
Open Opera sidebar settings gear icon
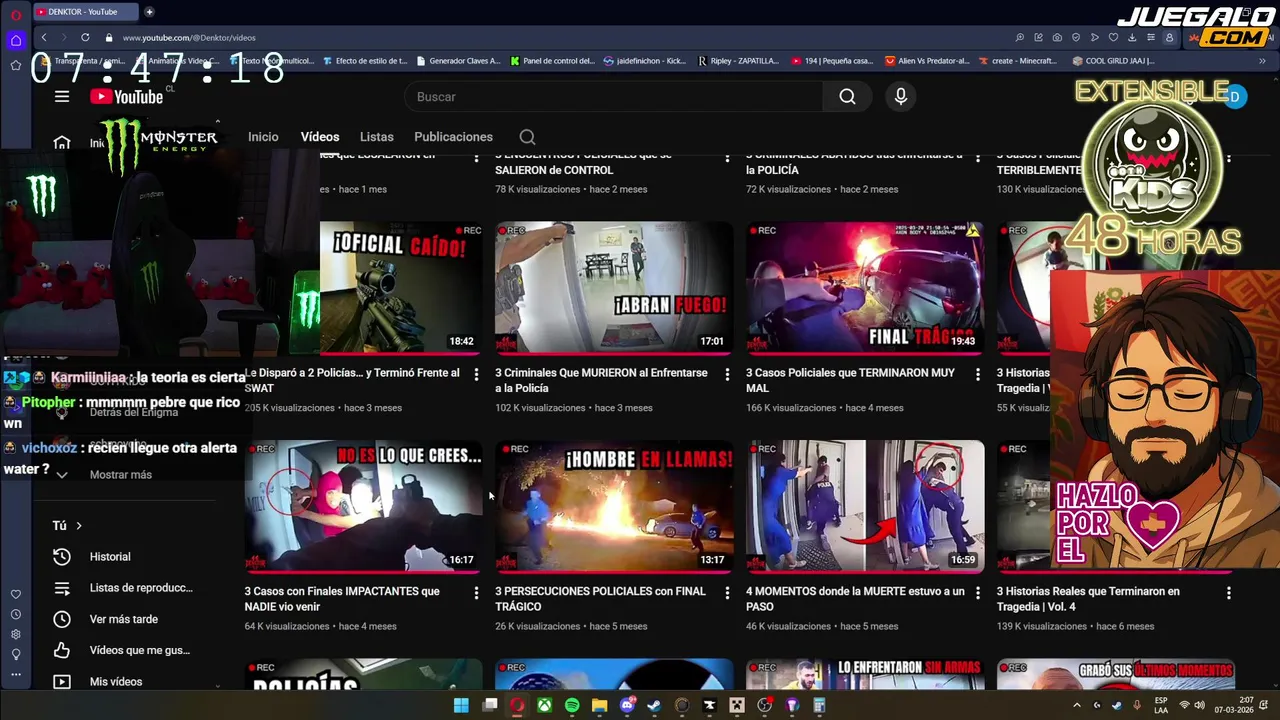(x=16, y=634)
